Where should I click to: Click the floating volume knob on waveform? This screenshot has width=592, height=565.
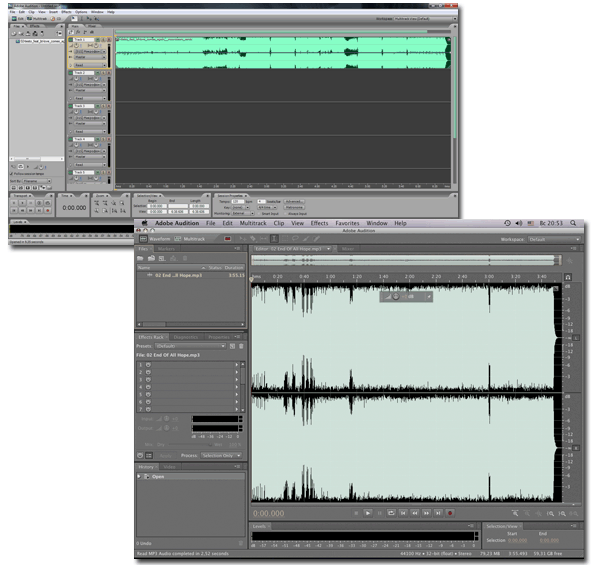(x=395, y=296)
